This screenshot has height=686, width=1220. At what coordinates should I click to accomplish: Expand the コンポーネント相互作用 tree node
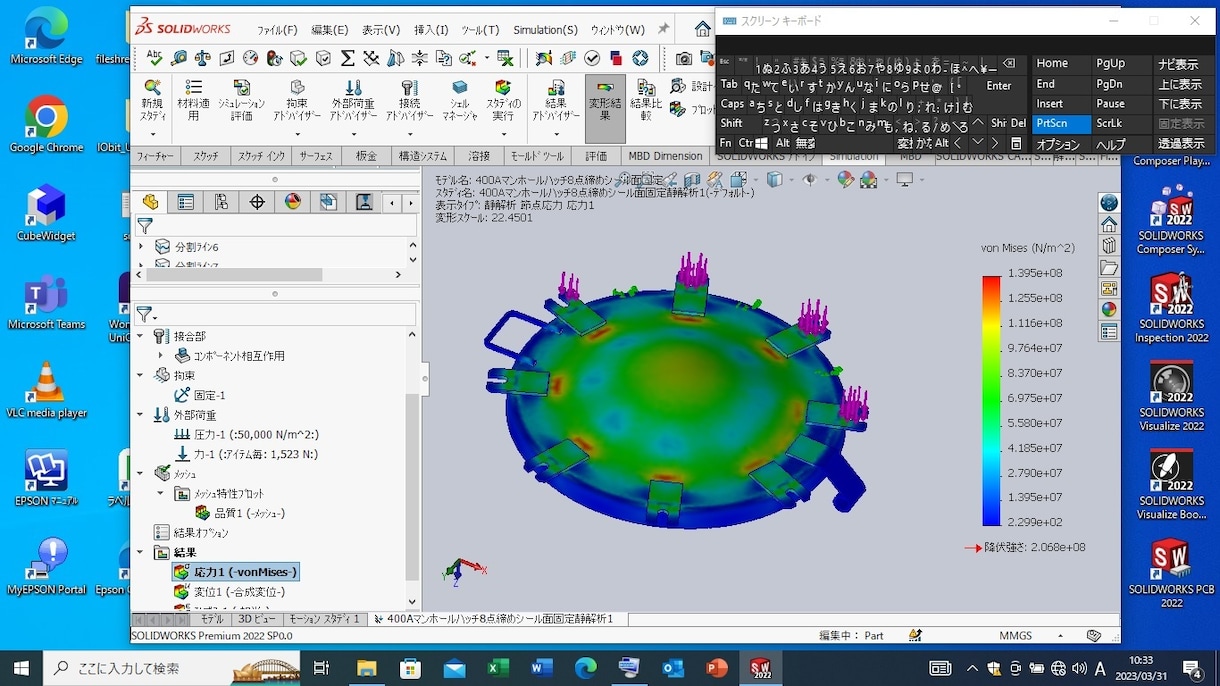pyautogui.click(x=160, y=355)
